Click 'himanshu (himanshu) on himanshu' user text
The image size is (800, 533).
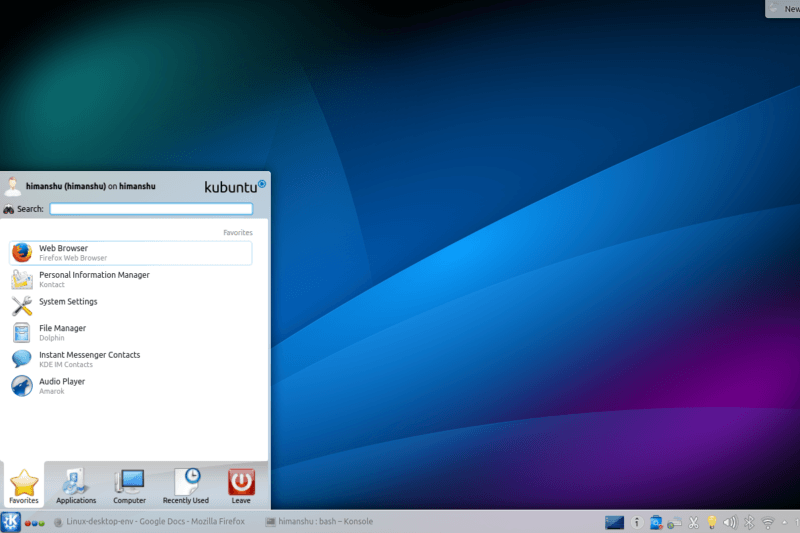tap(91, 186)
